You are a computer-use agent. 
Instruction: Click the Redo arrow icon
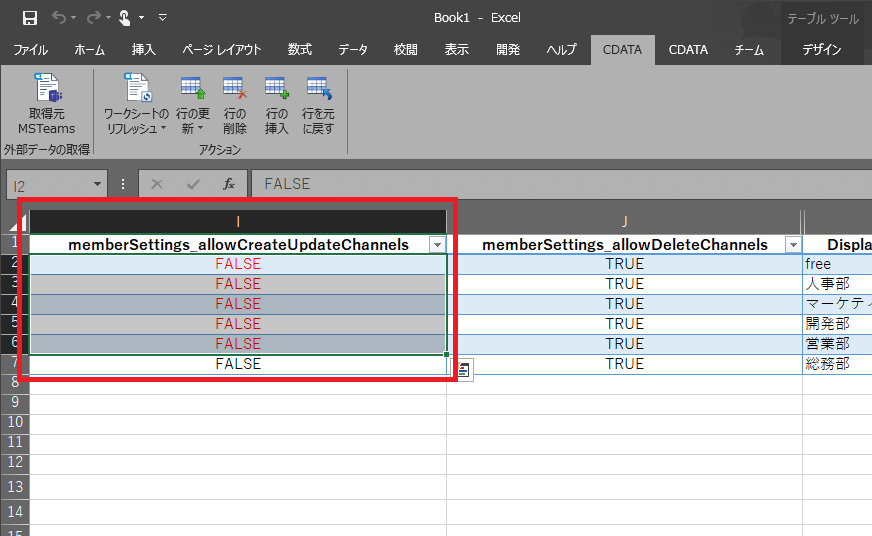click(x=93, y=17)
